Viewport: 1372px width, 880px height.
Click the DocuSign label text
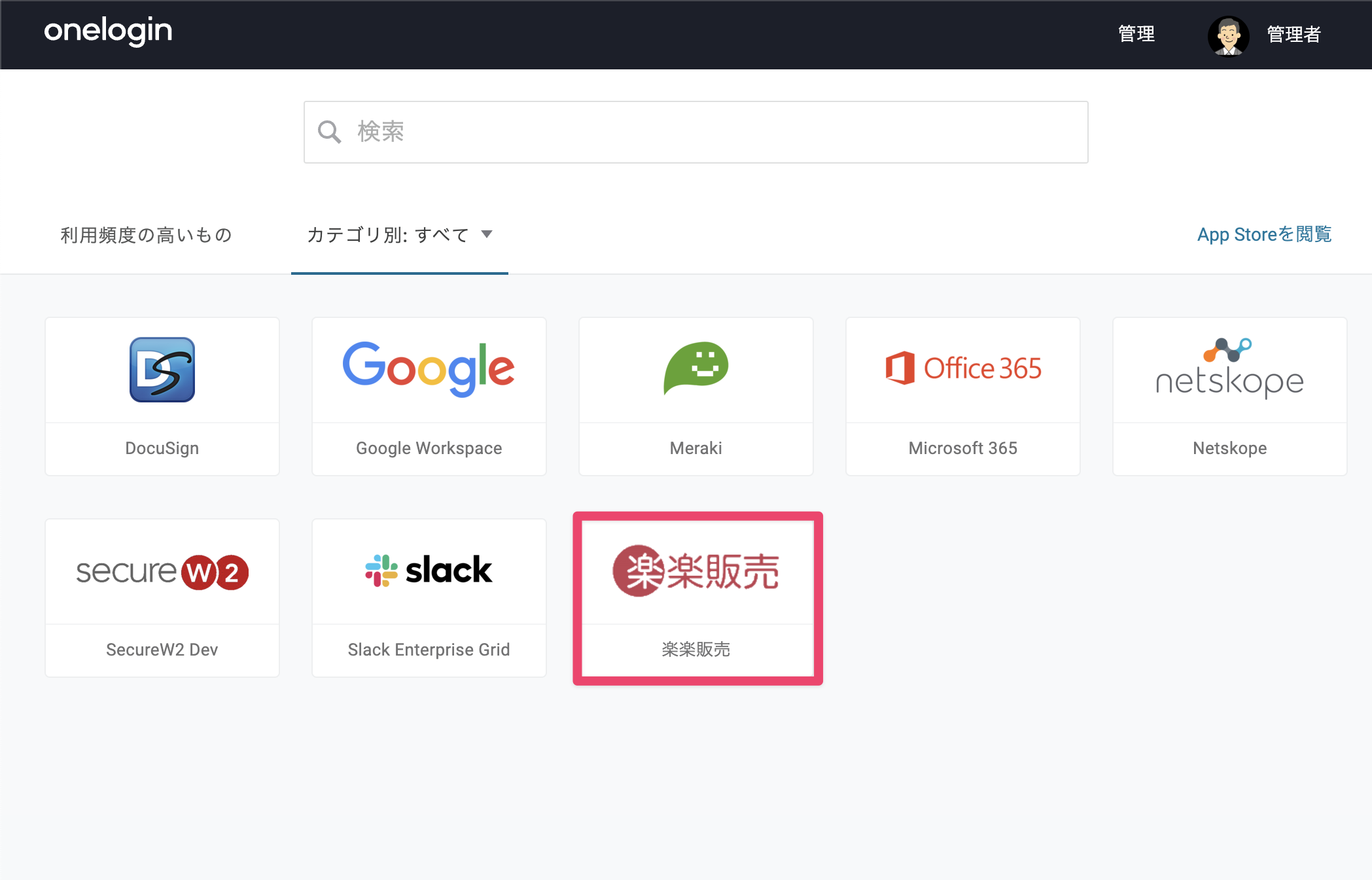click(x=162, y=448)
